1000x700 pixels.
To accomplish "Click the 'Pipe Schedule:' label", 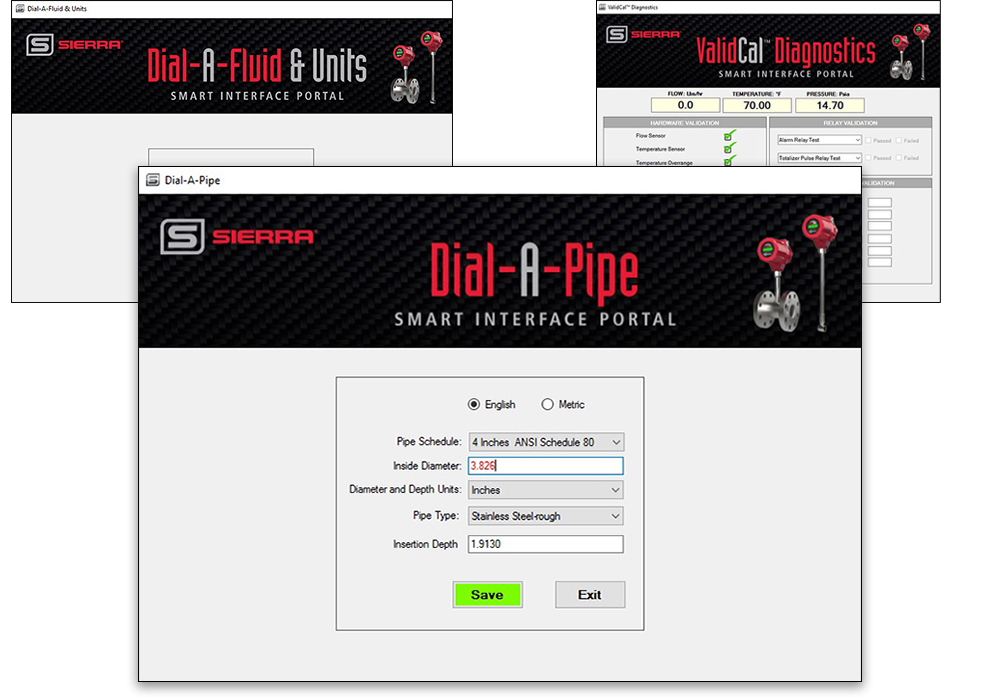I will (x=429, y=441).
